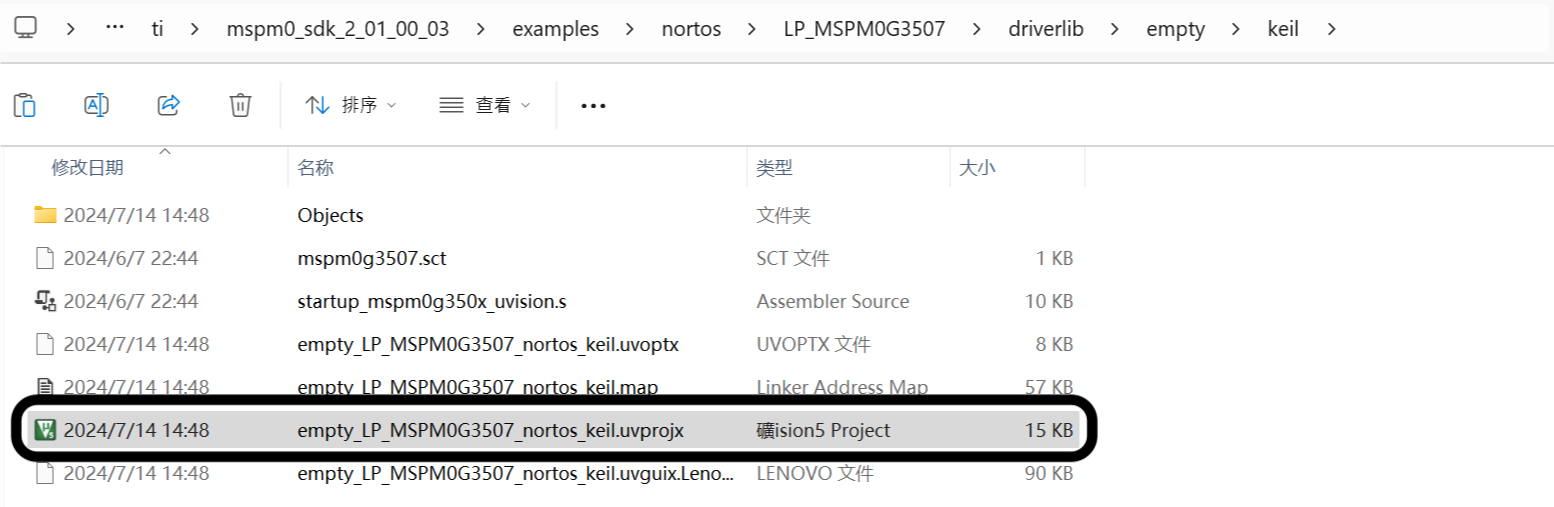Expand the chevron after examples breadcrumb
The height and width of the screenshot is (507, 1554).
[x=630, y=29]
